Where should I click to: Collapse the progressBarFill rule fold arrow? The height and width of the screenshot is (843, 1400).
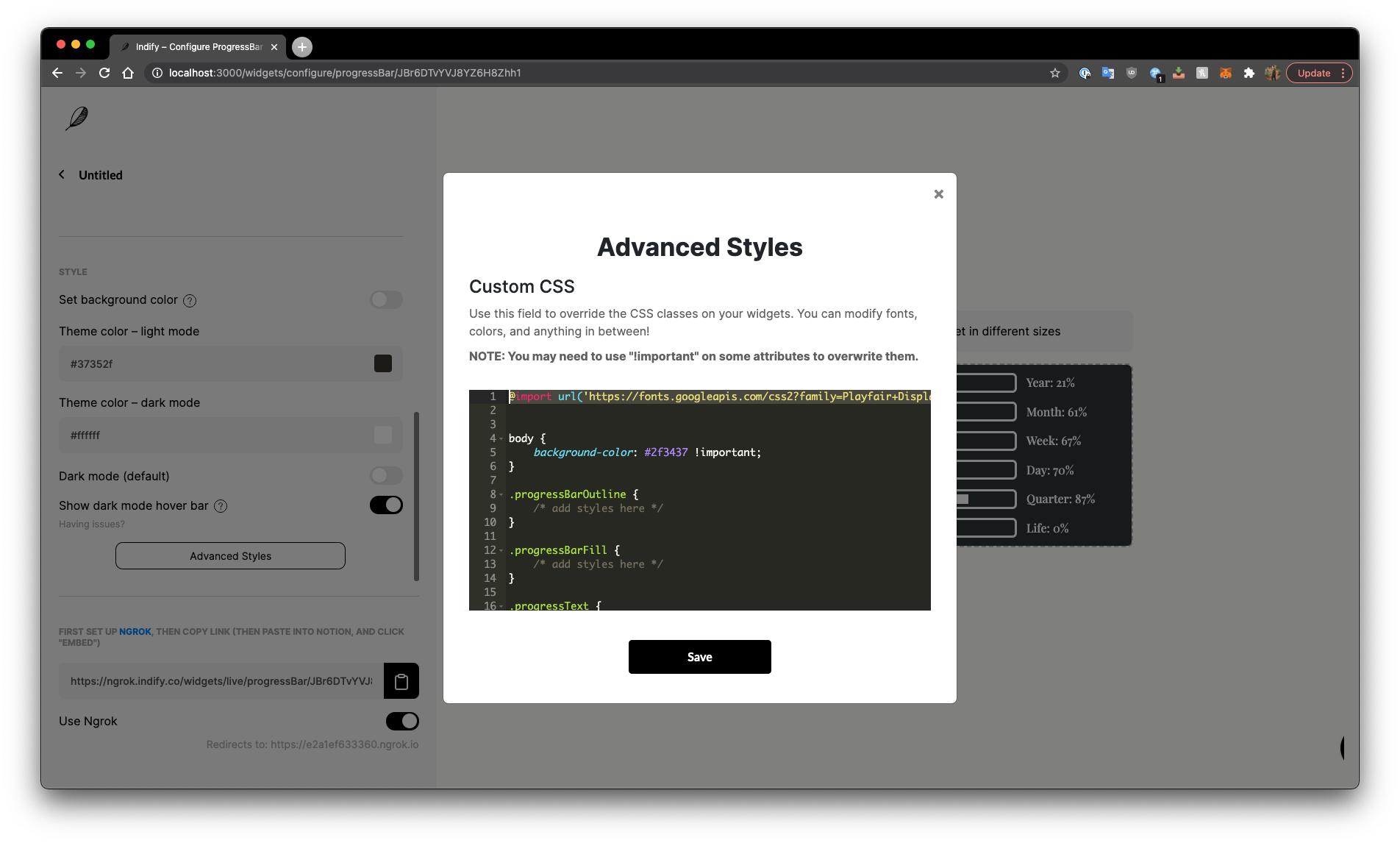pos(501,549)
